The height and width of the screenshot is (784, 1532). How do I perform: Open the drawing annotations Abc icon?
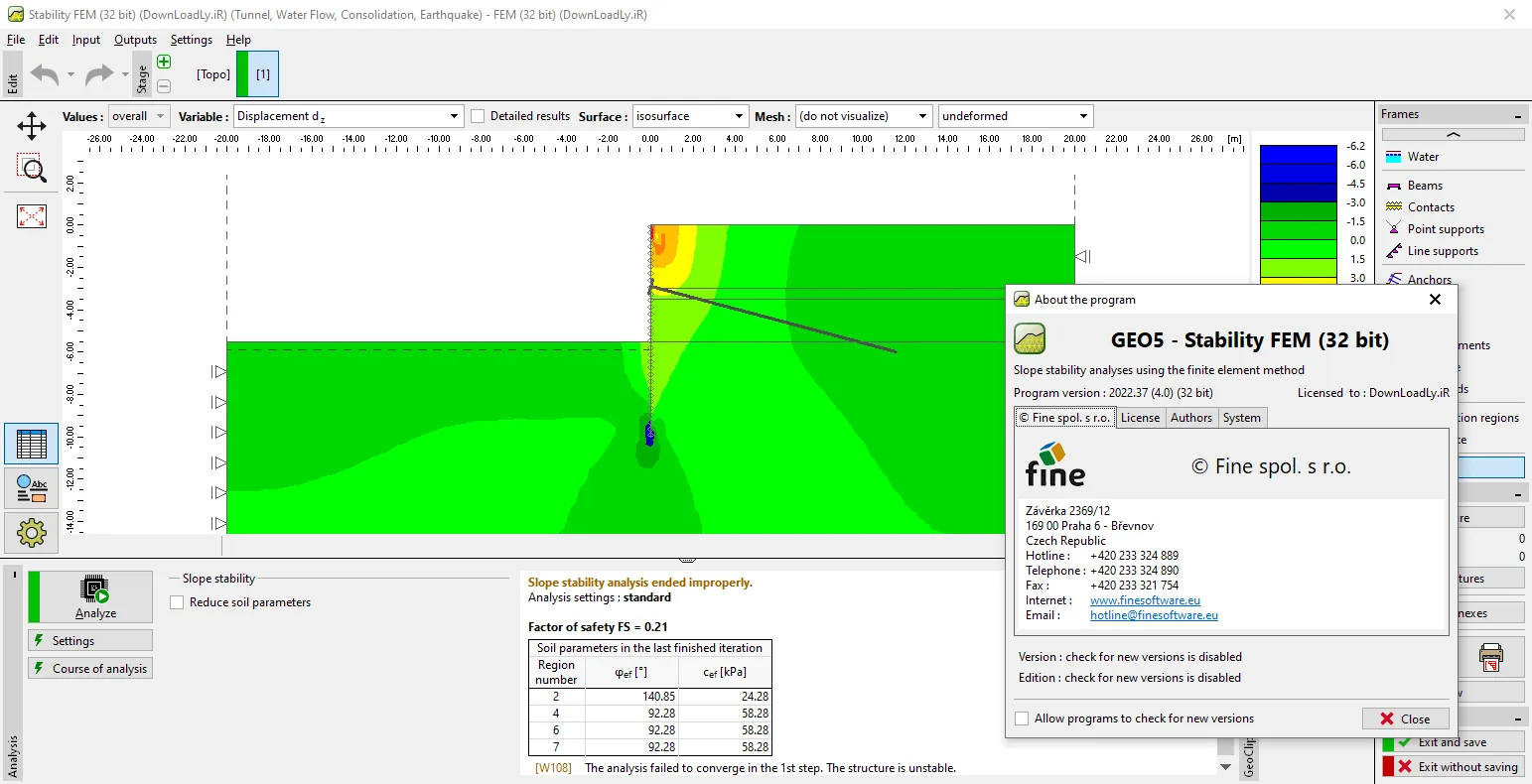pos(32,488)
